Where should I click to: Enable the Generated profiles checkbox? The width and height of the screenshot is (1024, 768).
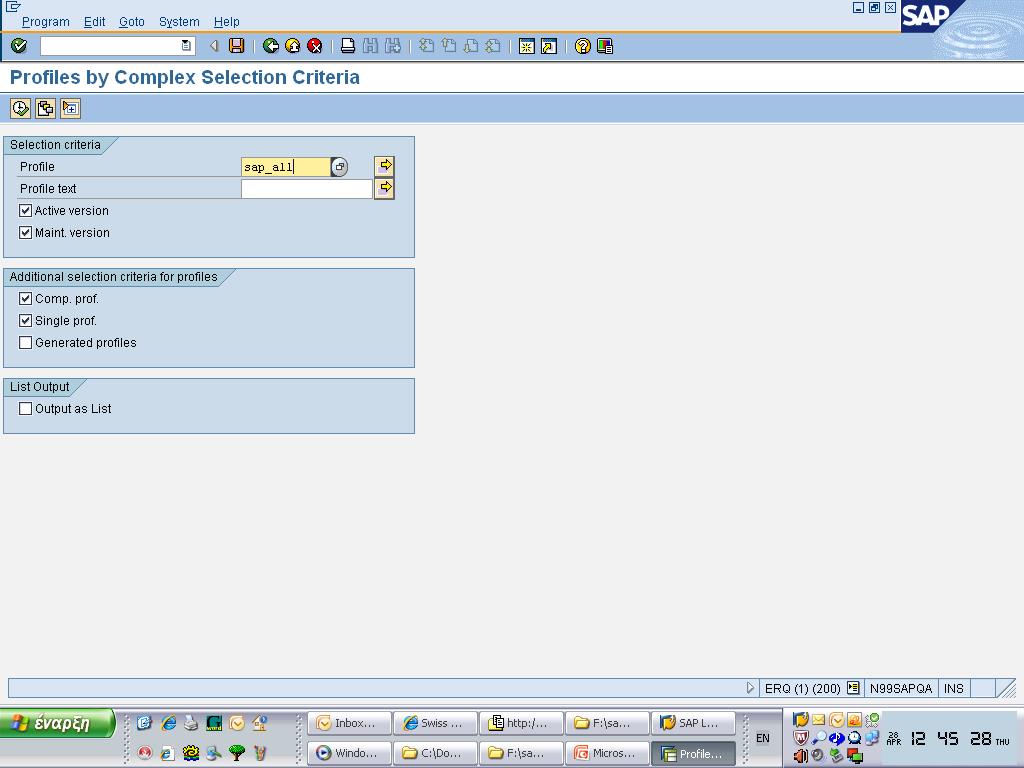click(25, 342)
